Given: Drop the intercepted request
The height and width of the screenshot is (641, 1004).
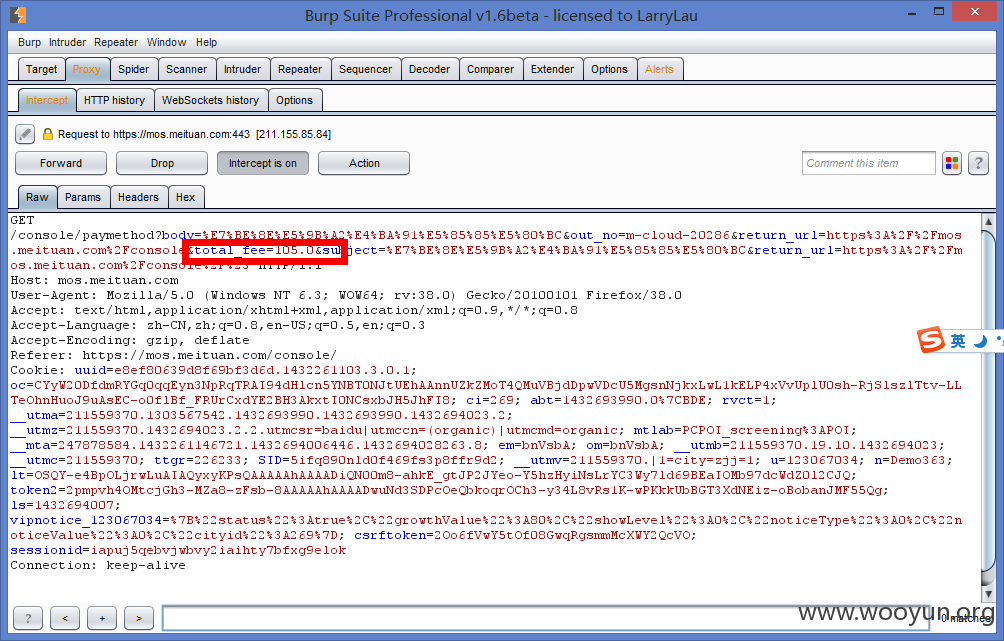Looking at the screenshot, I should click(x=162, y=163).
